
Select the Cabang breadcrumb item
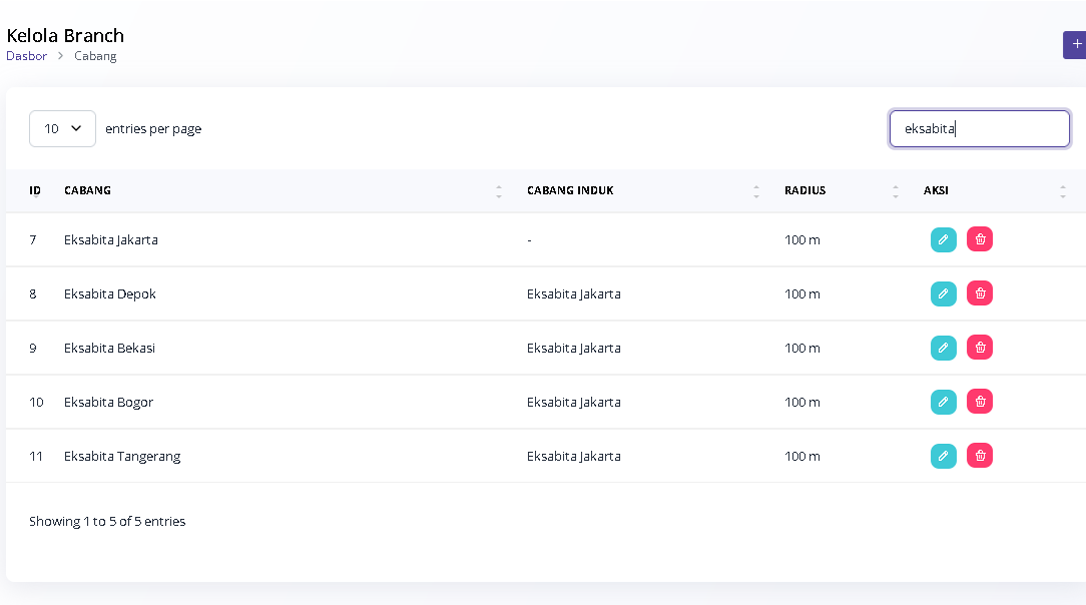click(x=95, y=56)
